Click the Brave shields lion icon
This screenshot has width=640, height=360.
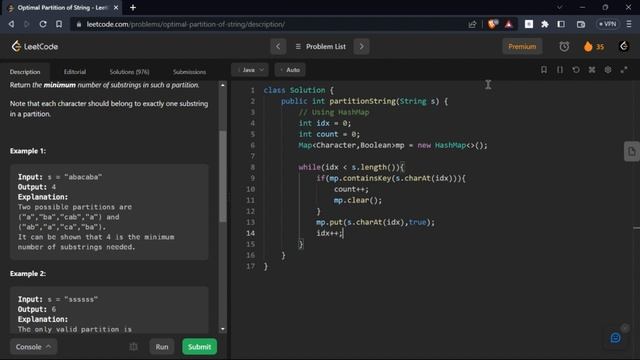493,24
